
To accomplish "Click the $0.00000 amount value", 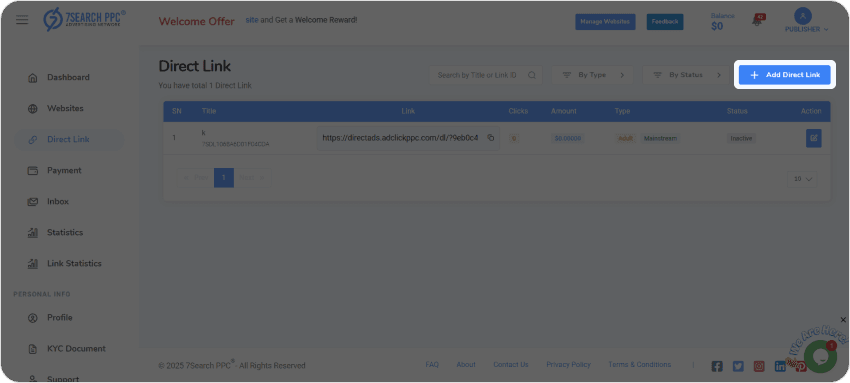I will 568,138.
